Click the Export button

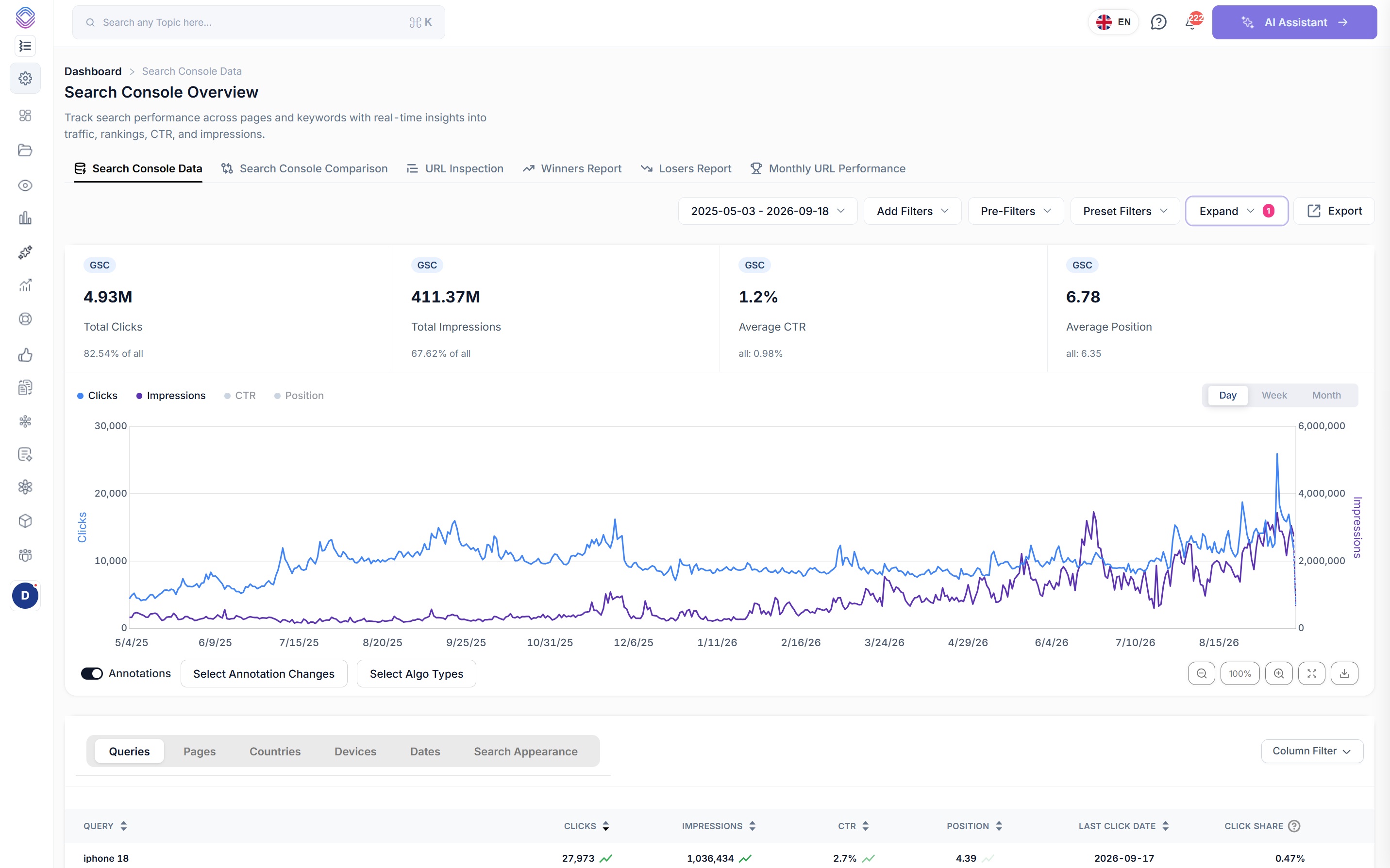click(x=1334, y=211)
